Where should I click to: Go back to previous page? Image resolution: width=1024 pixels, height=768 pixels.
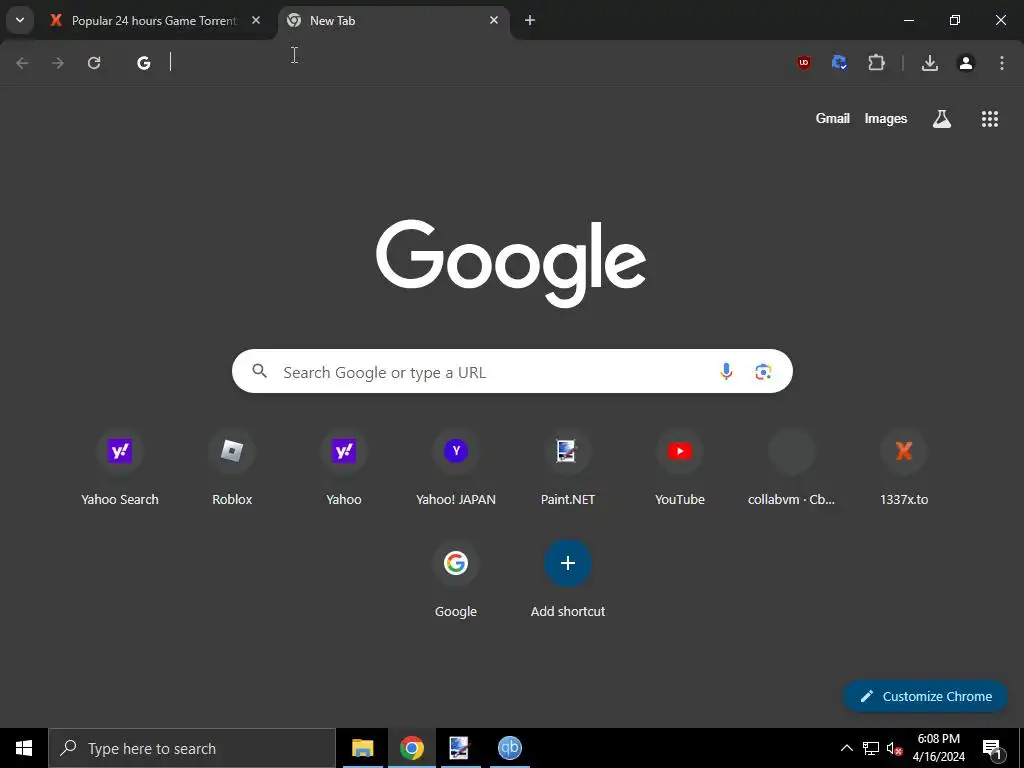pyautogui.click(x=22, y=63)
